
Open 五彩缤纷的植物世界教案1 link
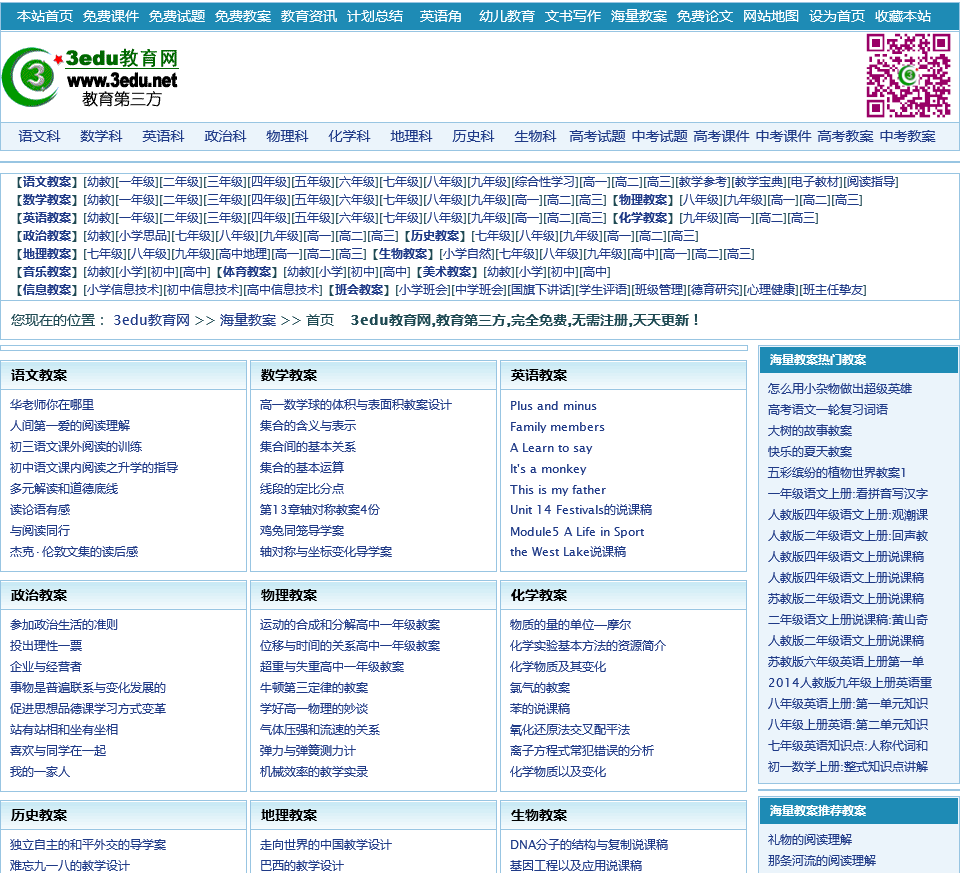[x=837, y=473]
